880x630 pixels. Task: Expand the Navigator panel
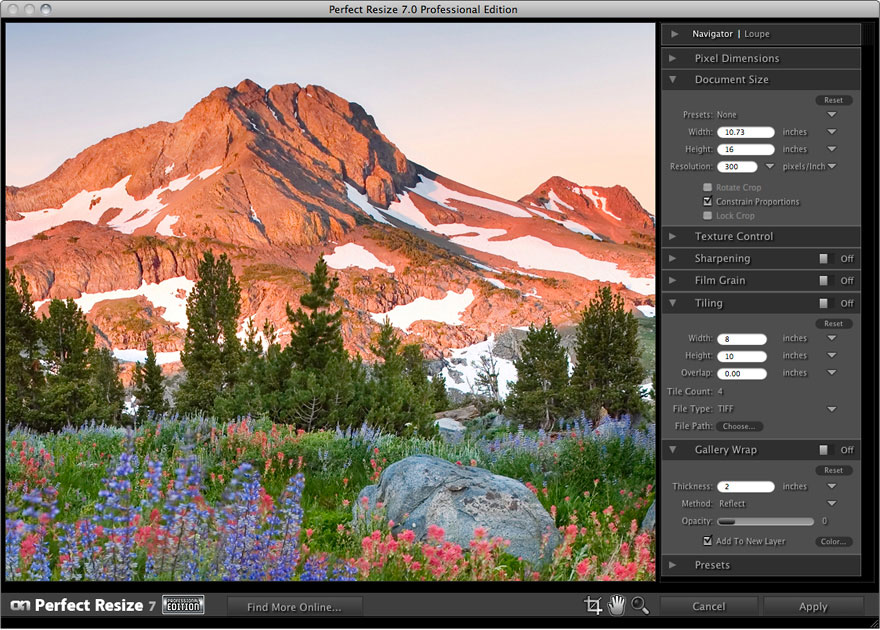pos(675,34)
